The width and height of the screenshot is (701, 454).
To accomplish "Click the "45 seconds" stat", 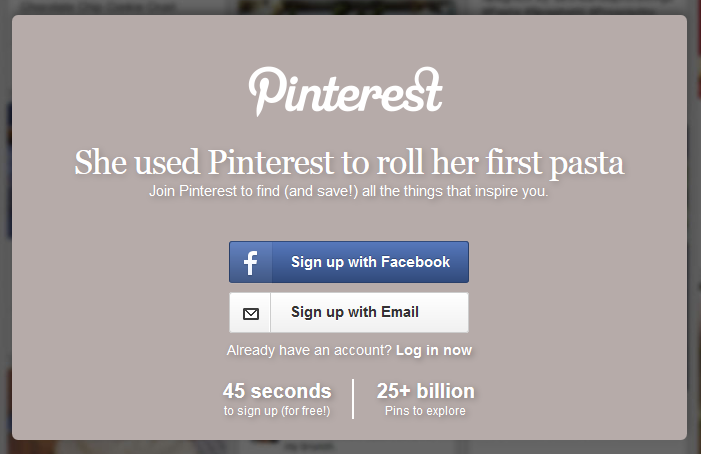I will (x=277, y=391).
